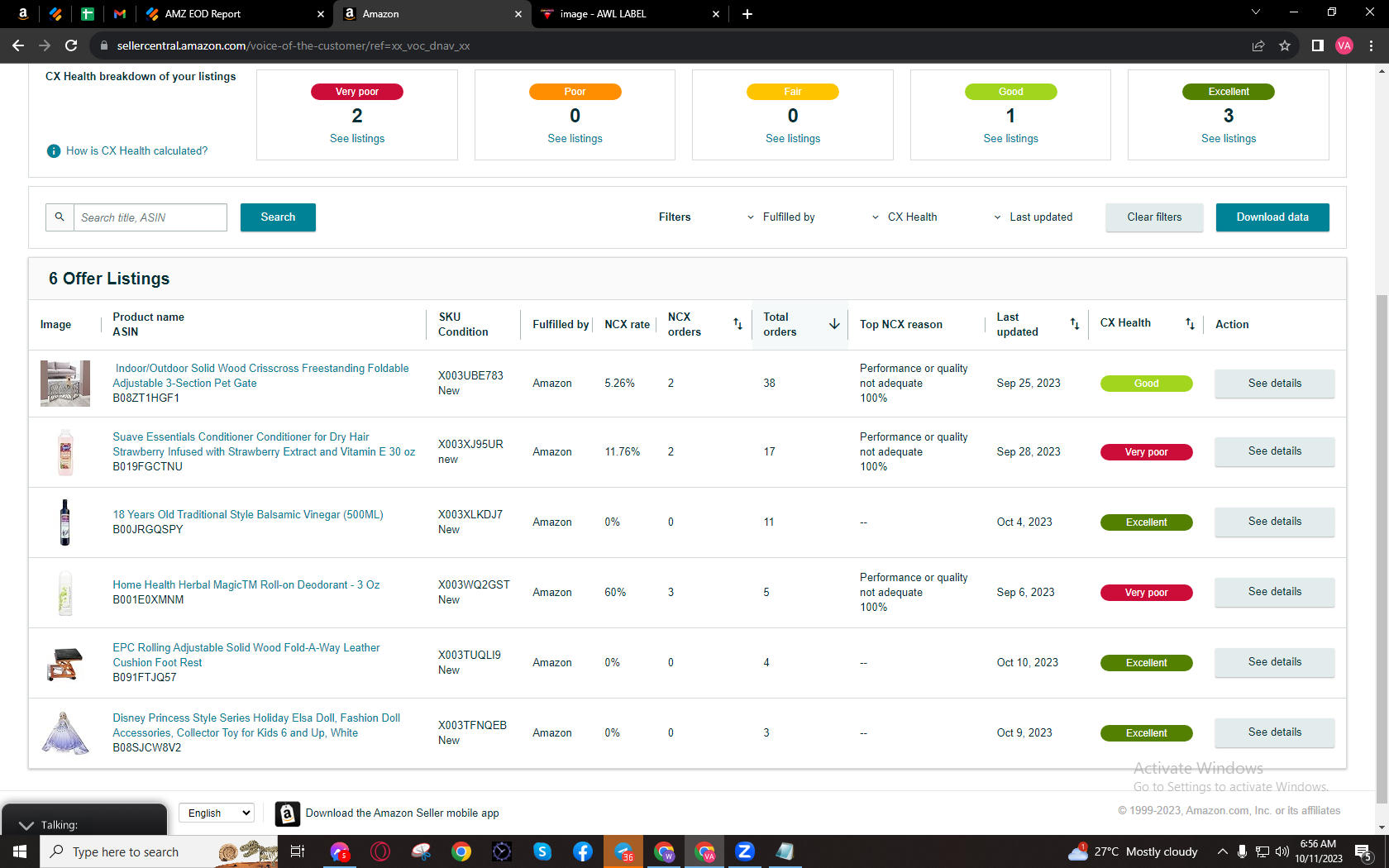This screenshot has height=868, width=1389.
Task: Reload the current page
Action: 71,45
